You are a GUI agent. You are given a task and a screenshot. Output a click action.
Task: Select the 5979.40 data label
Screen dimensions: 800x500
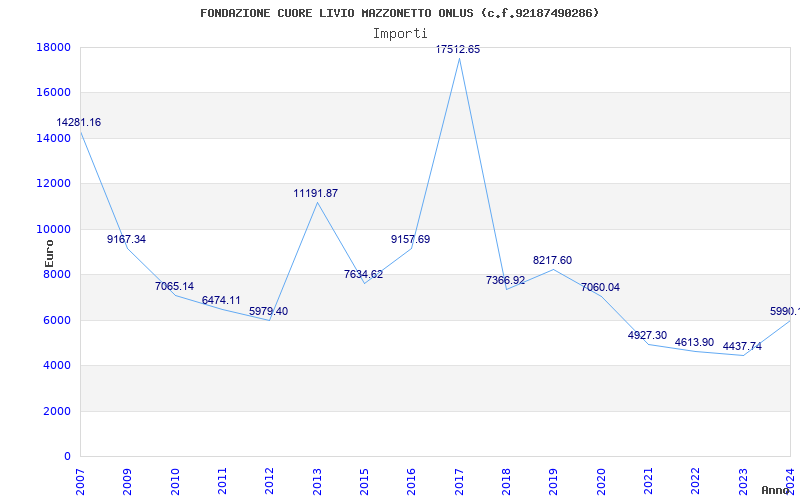coord(268,311)
